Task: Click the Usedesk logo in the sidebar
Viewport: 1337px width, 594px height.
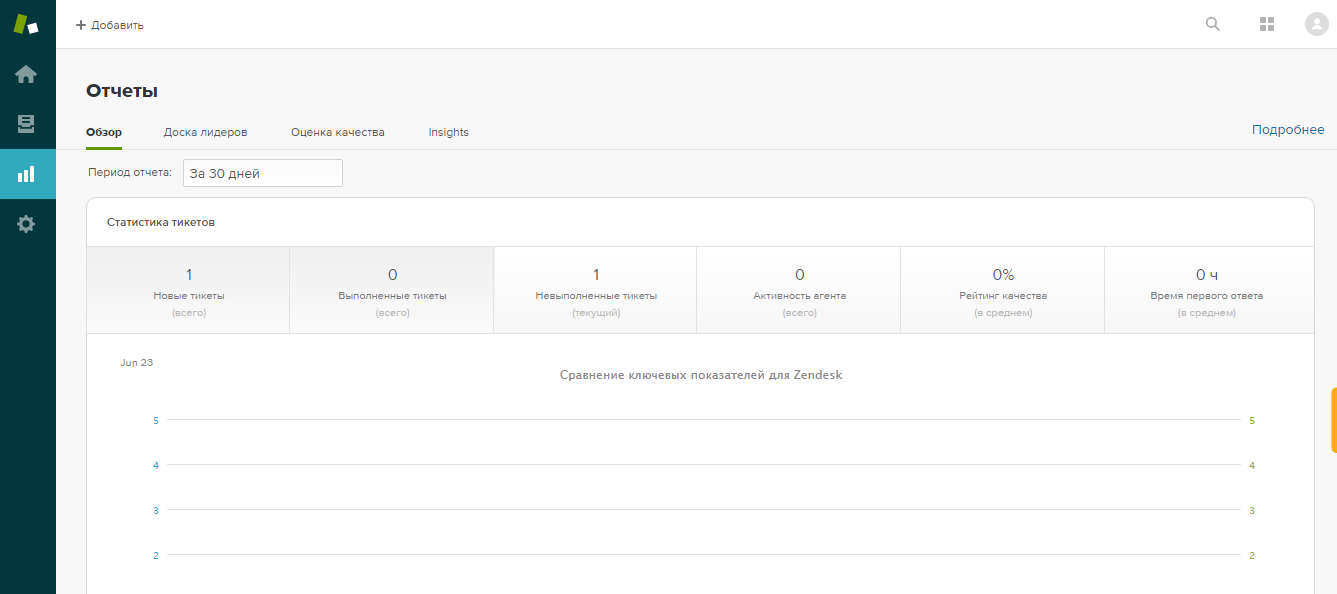Action: click(x=27, y=22)
